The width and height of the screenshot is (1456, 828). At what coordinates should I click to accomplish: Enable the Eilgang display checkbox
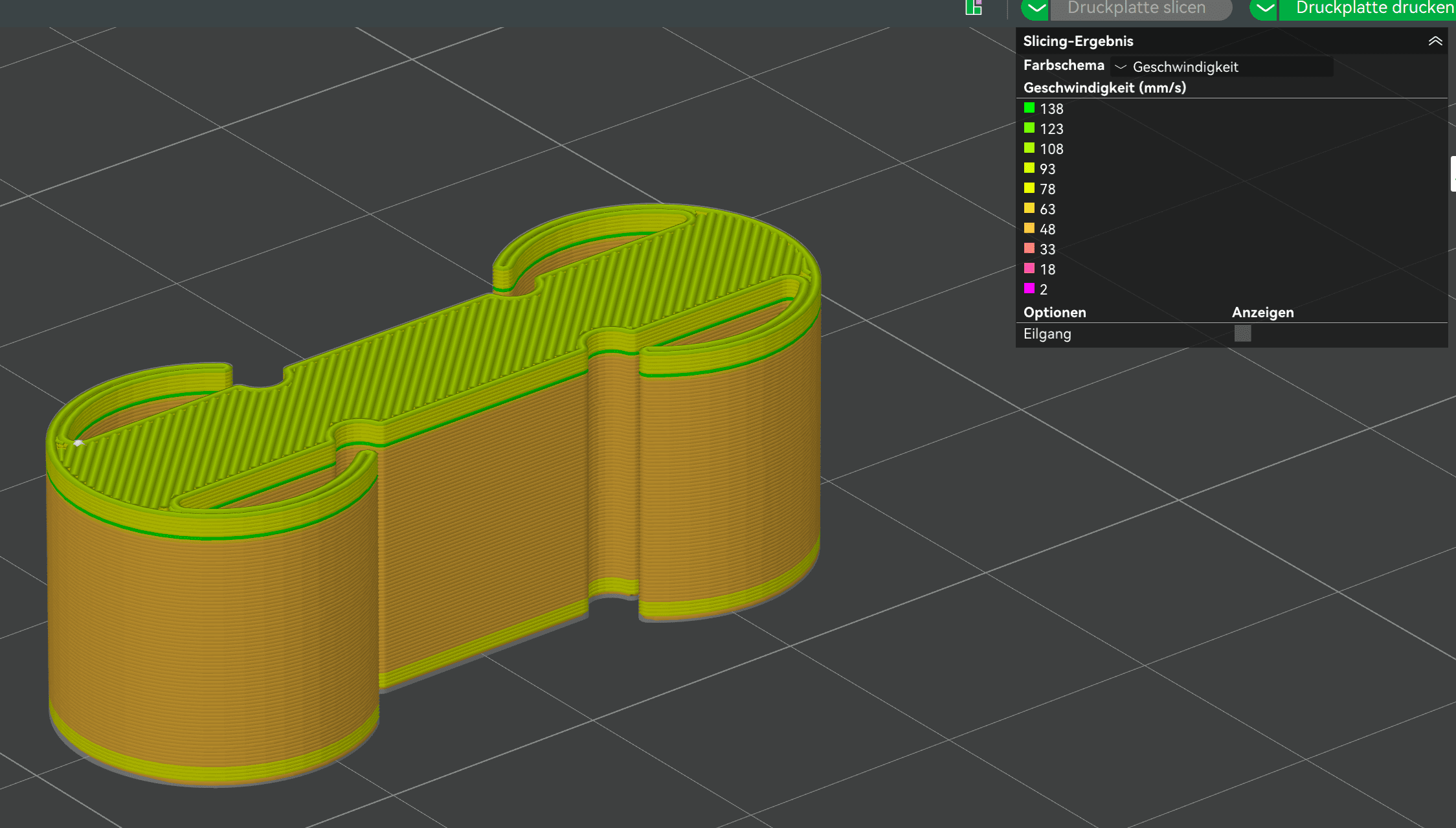click(x=1242, y=333)
